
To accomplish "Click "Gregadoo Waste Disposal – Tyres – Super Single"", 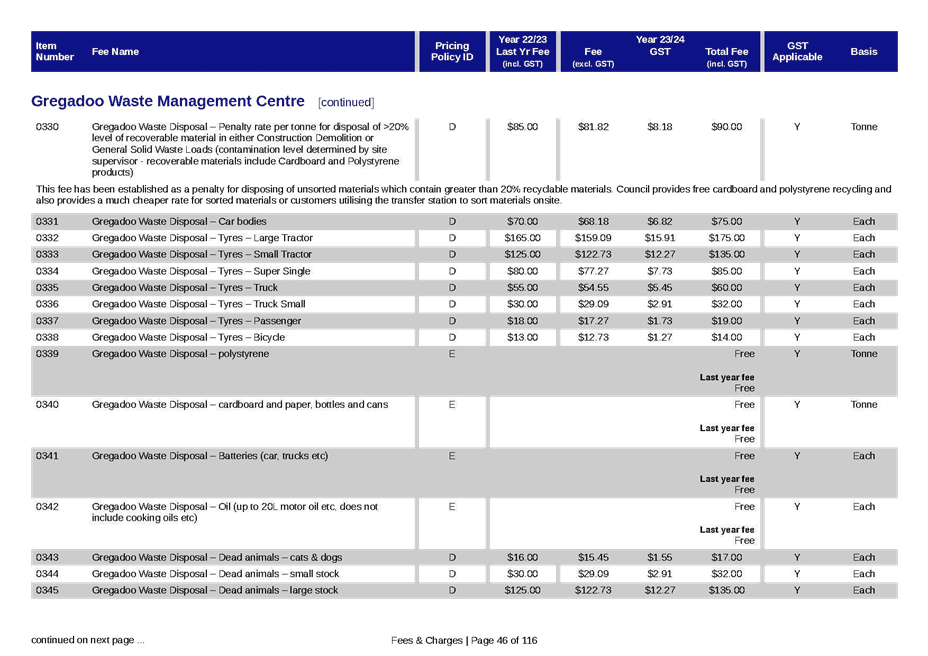I will click(201, 271).
